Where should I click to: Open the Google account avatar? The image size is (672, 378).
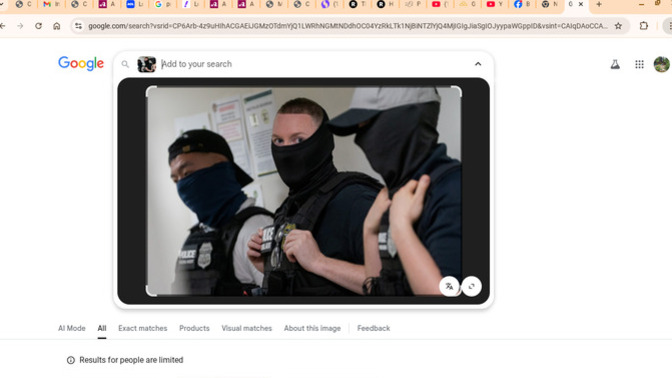click(662, 64)
